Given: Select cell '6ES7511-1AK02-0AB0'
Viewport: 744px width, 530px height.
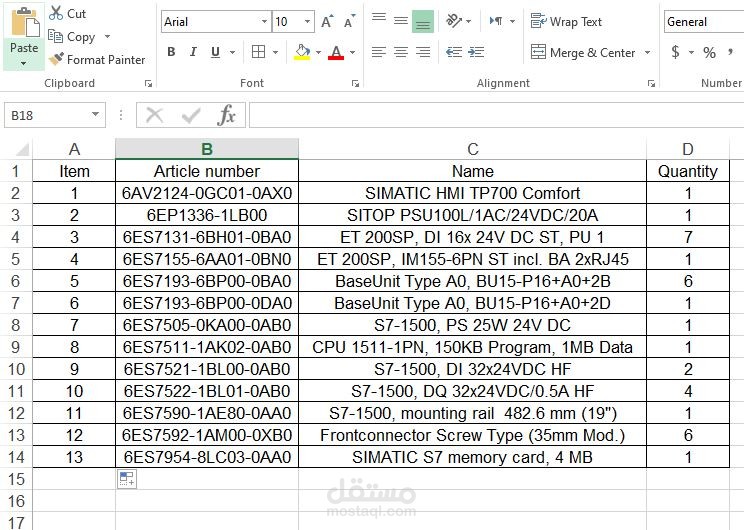Looking at the screenshot, I should pyautogui.click(x=207, y=347).
